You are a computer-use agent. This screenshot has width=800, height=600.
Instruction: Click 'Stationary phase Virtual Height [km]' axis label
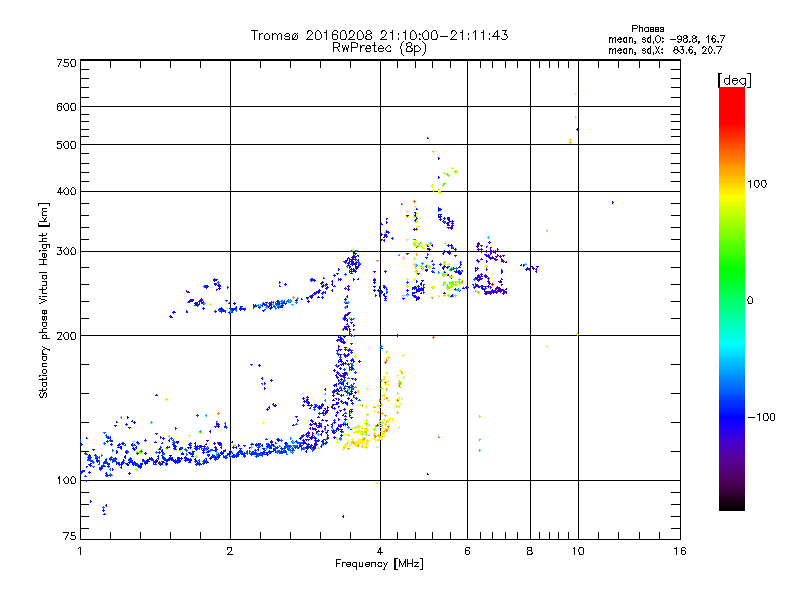pyautogui.click(x=44, y=301)
